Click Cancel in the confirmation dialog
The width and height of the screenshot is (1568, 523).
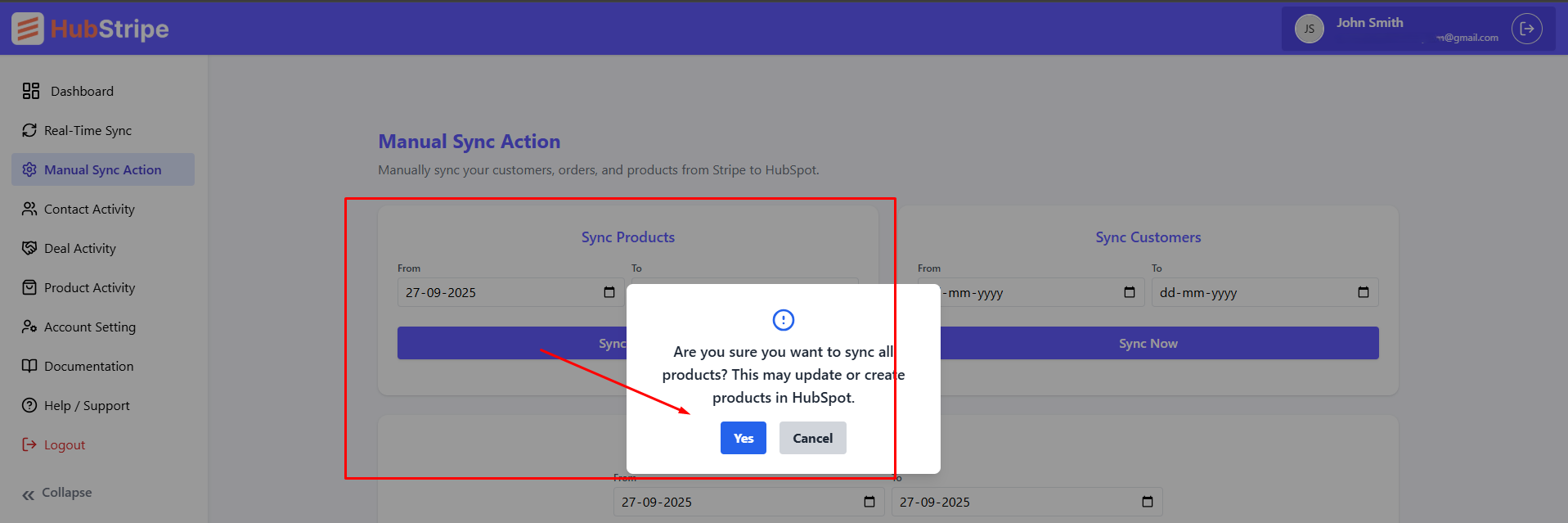(x=812, y=438)
